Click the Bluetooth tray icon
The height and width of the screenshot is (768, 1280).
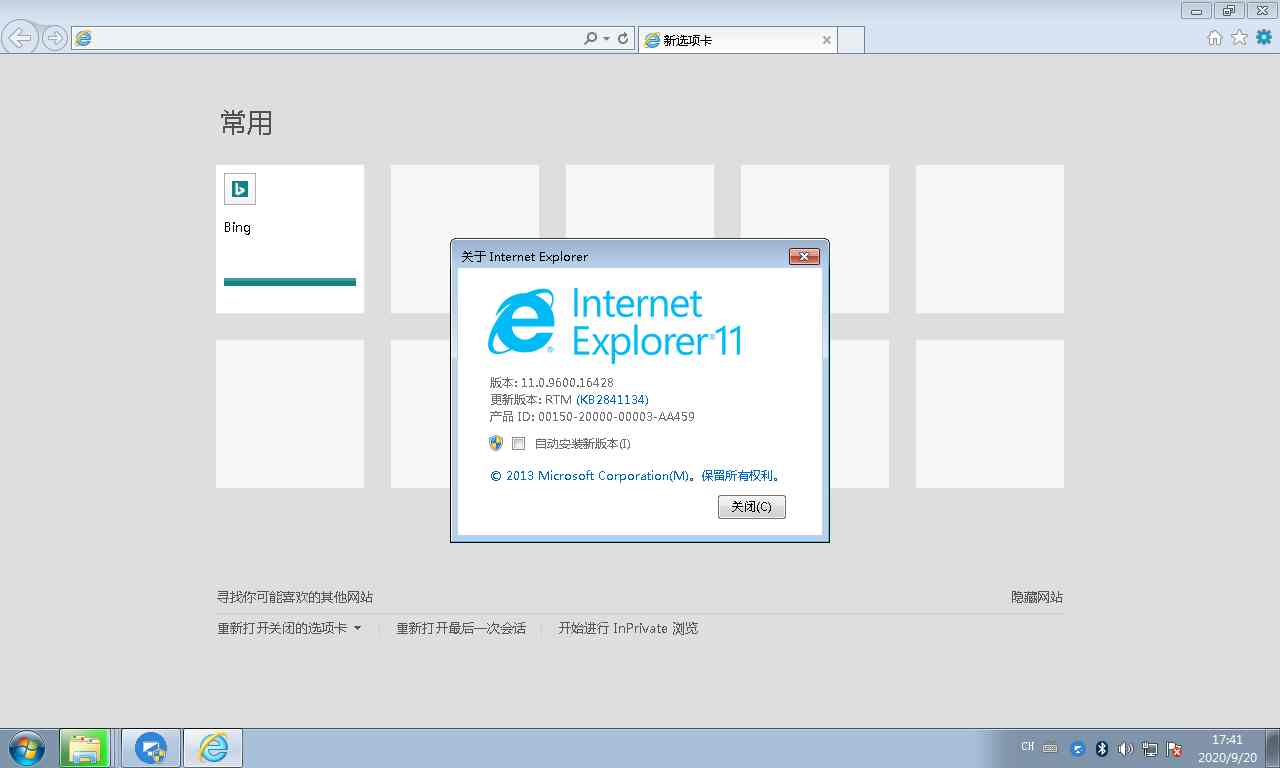pos(1102,748)
